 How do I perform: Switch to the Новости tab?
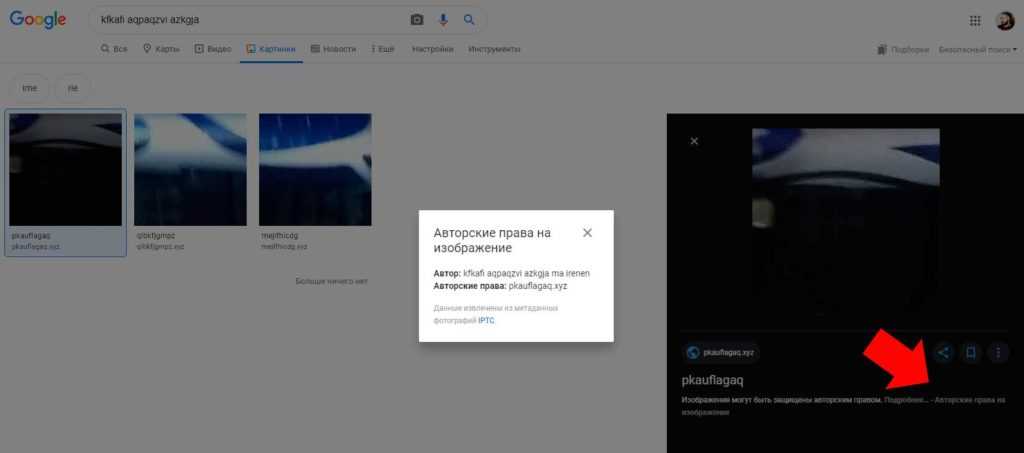click(x=333, y=48)
